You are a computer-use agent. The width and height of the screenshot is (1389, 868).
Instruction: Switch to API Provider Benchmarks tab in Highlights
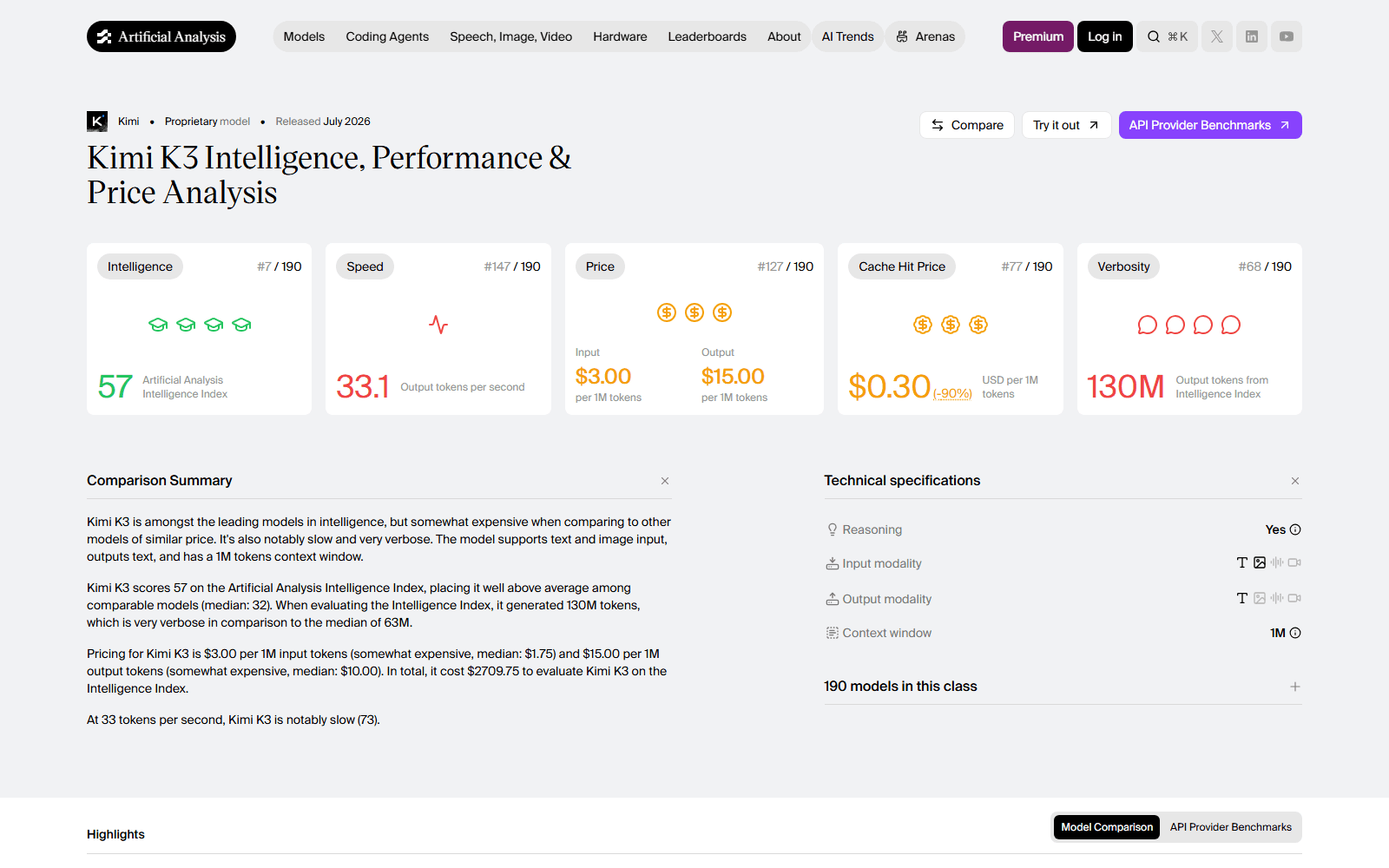1231,827
